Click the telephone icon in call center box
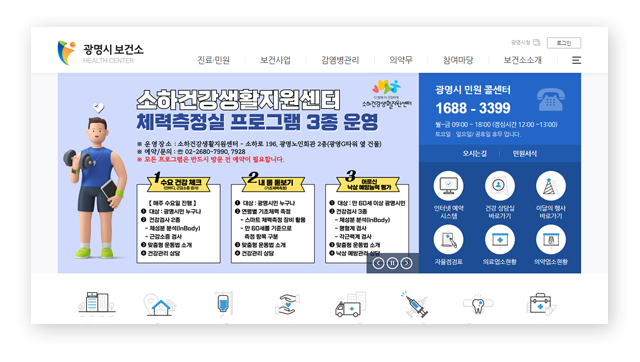The width and height of the screenshot is (640, 362). click(x=551, y=100)
